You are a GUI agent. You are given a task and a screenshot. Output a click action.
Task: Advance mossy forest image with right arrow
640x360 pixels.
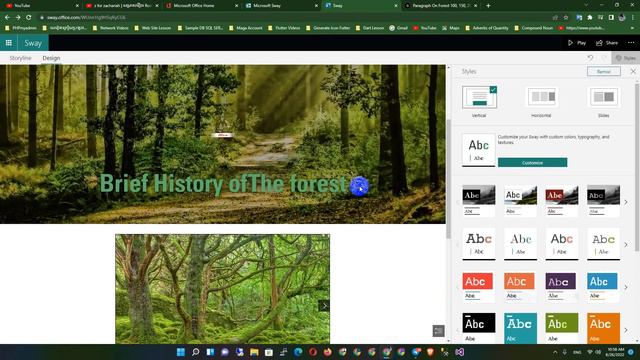tap(324, 305)
